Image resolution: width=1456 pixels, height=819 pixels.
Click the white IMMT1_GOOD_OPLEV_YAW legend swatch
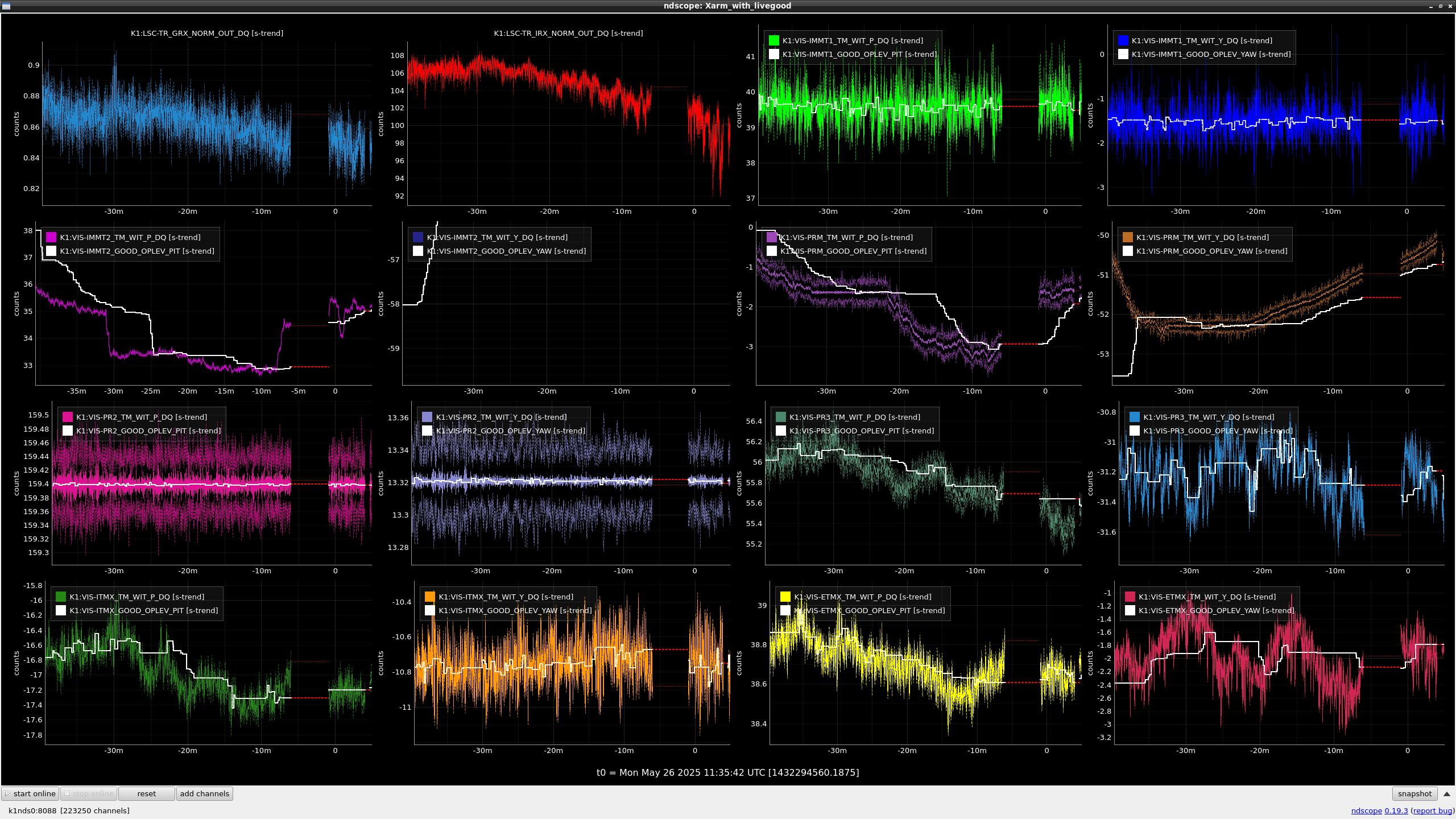pyautogui.click(x=1123, y=54)
